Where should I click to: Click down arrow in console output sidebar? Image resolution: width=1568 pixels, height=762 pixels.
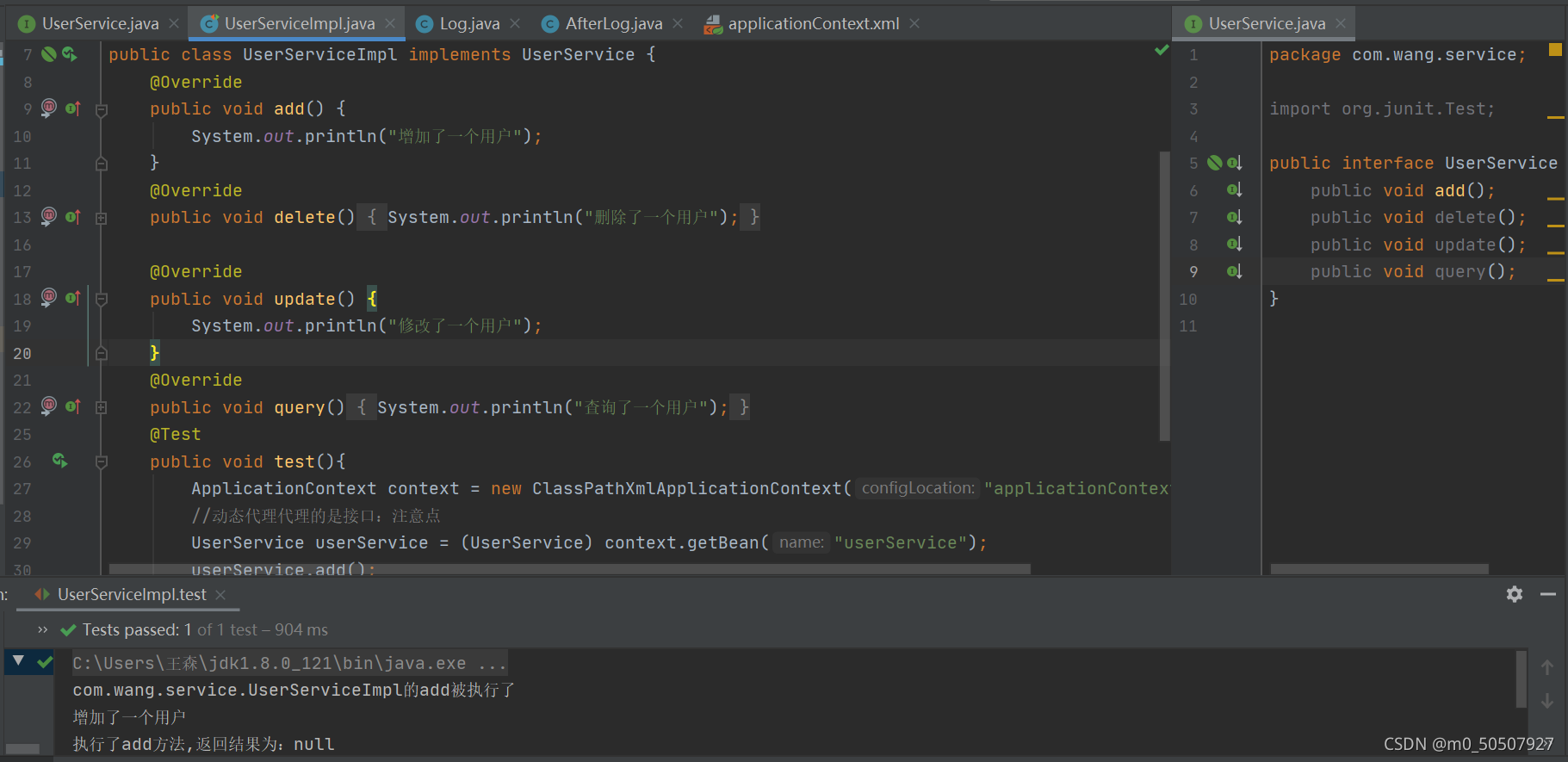[x=1547, y=701]
